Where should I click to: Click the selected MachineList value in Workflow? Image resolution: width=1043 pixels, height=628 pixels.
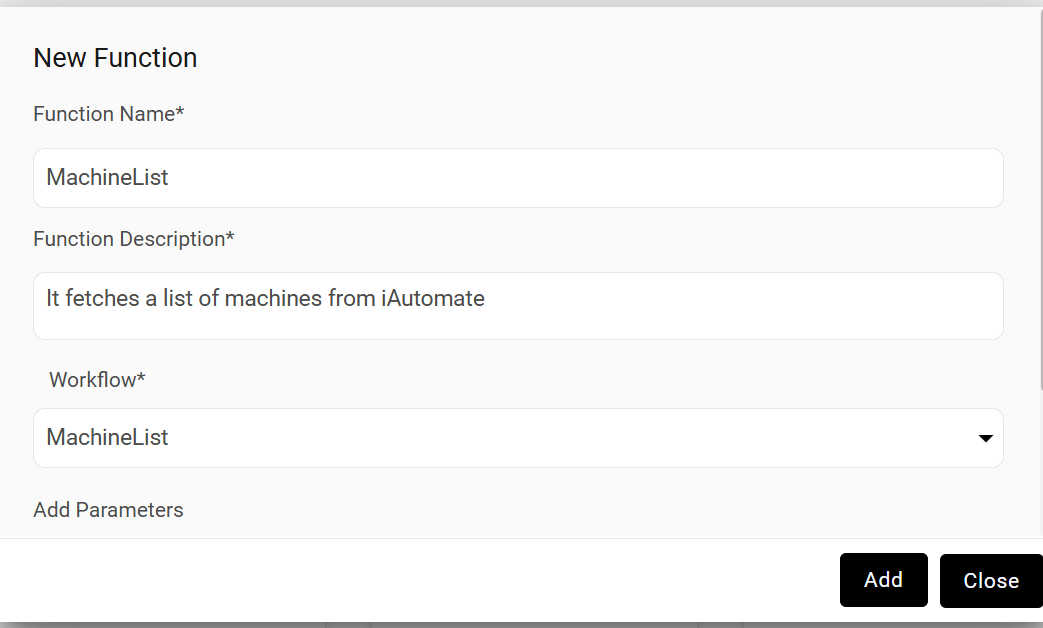[107, 438]
